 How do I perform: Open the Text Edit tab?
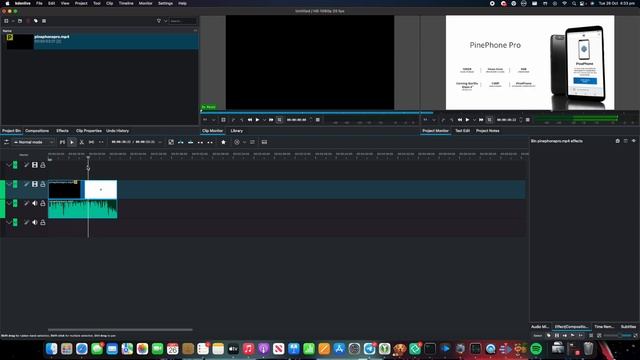(x=462, y=131)
